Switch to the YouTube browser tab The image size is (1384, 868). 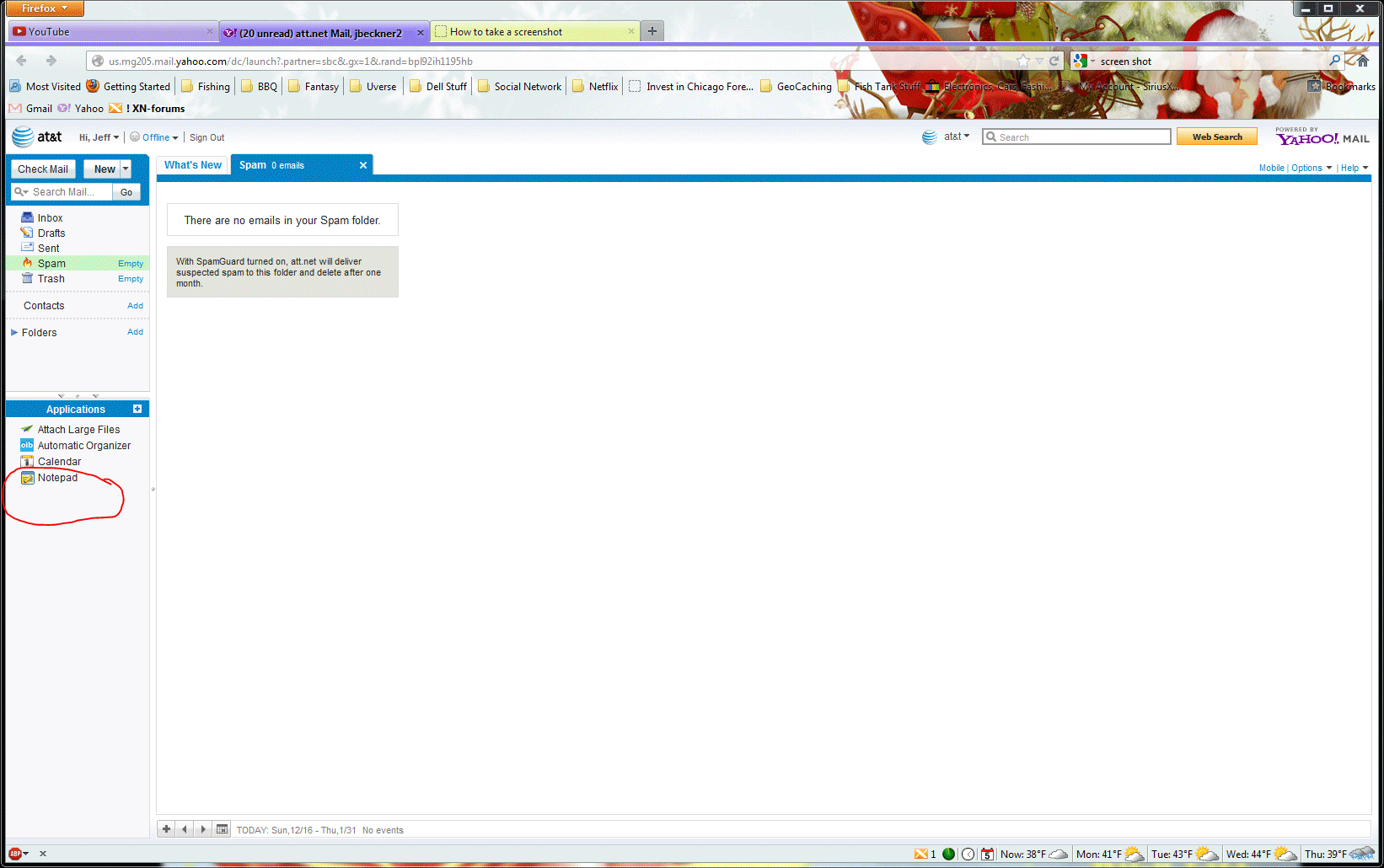(110, 32)
